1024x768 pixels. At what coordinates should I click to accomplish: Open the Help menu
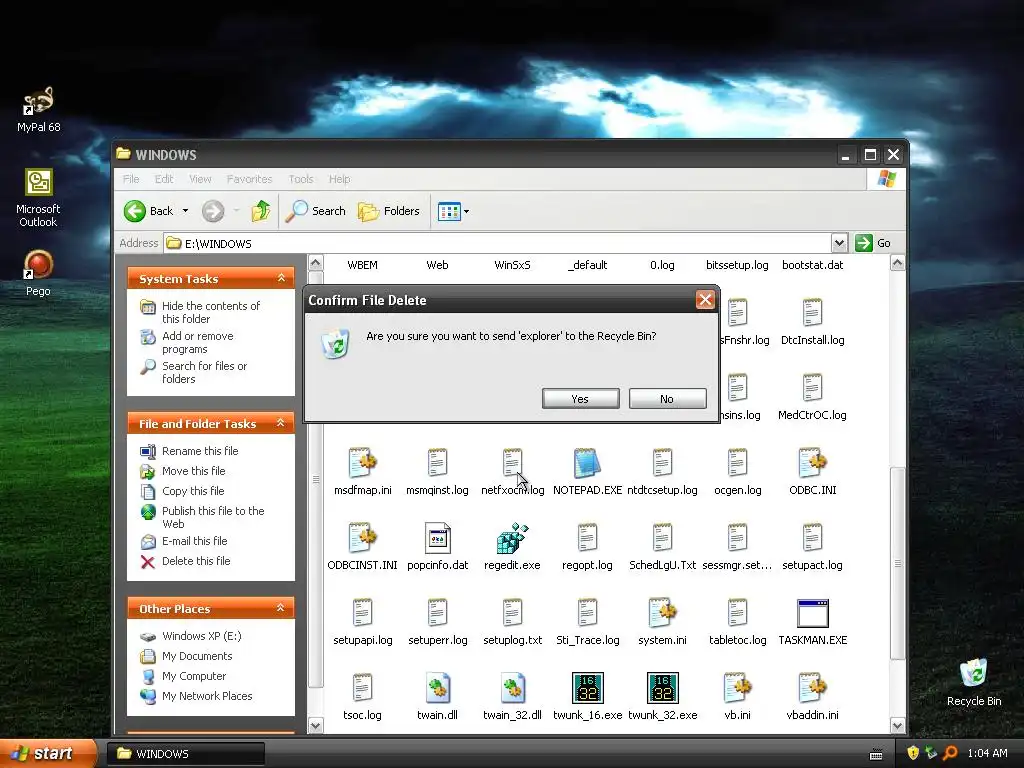pyautogui.click(x=339, y=179)
